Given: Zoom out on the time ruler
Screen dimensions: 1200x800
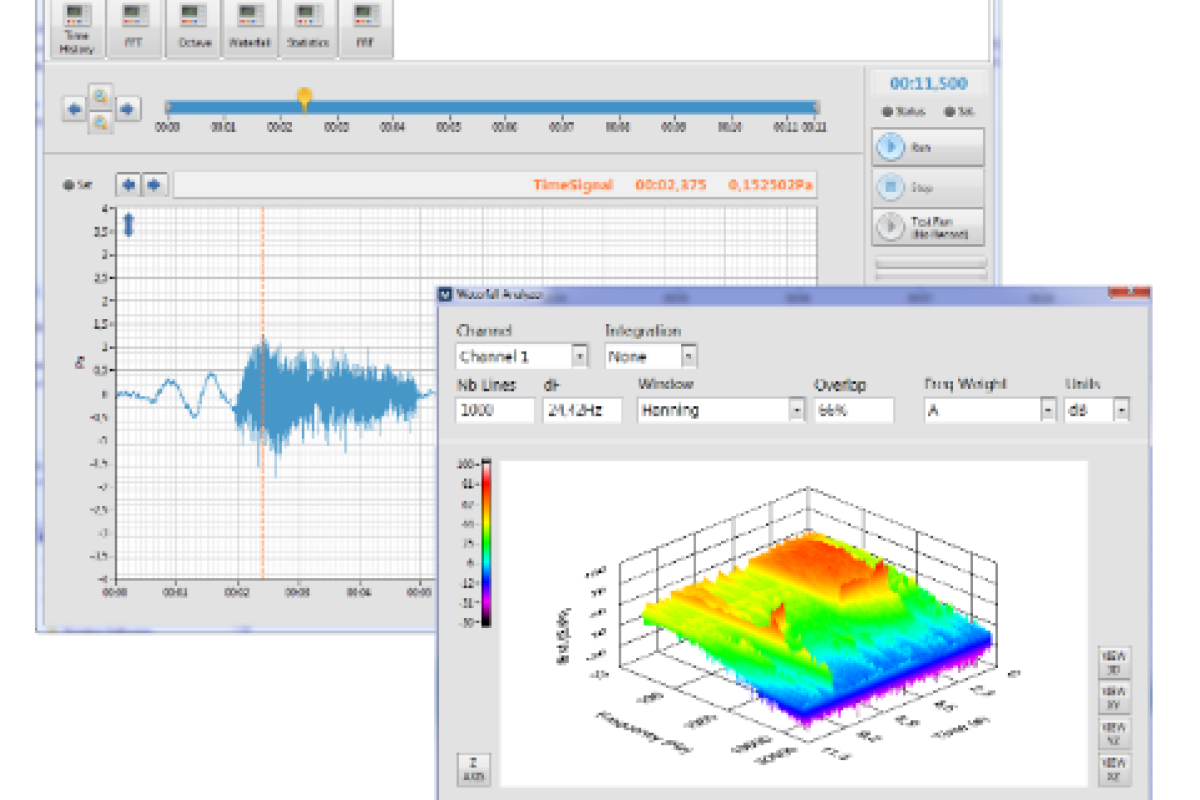Looking at the screenshot, I should tap(102, 122).
